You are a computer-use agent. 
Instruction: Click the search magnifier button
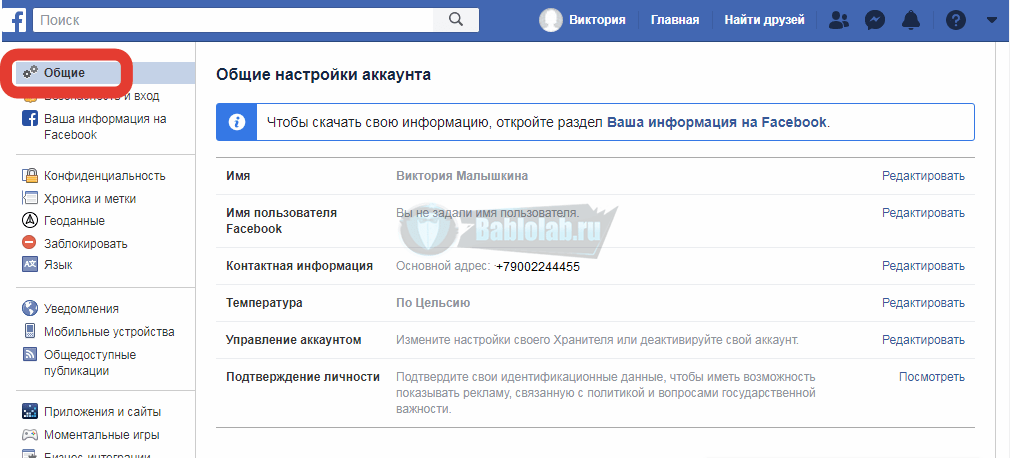coord(455,19)
